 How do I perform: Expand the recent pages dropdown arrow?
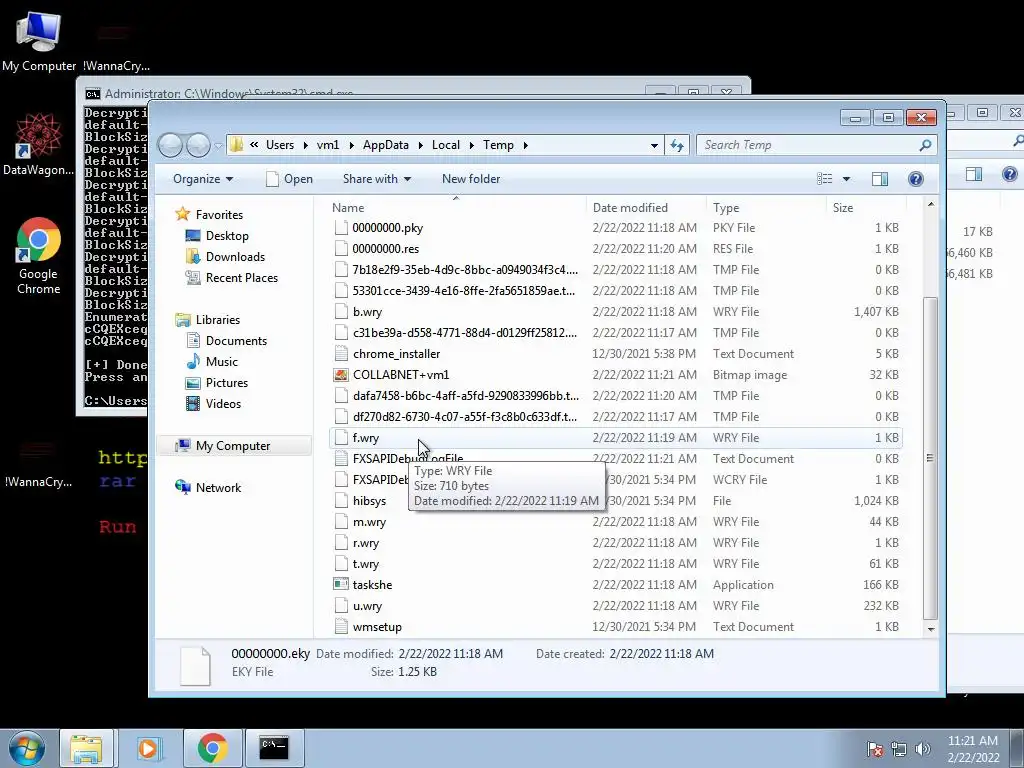(217, 145)
